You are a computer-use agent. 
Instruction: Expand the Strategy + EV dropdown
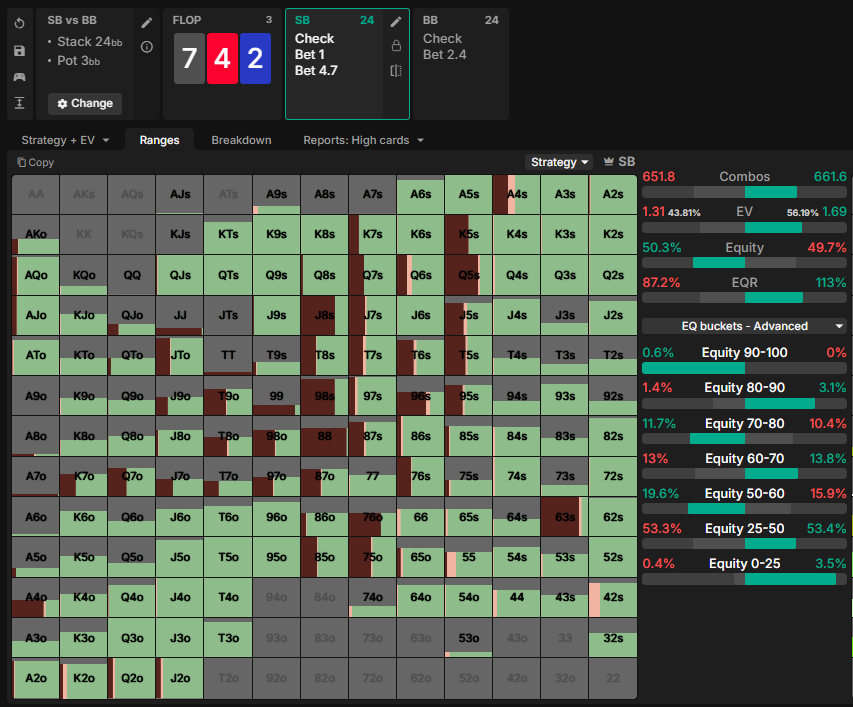pyautogui.click(x=65, y=140)
